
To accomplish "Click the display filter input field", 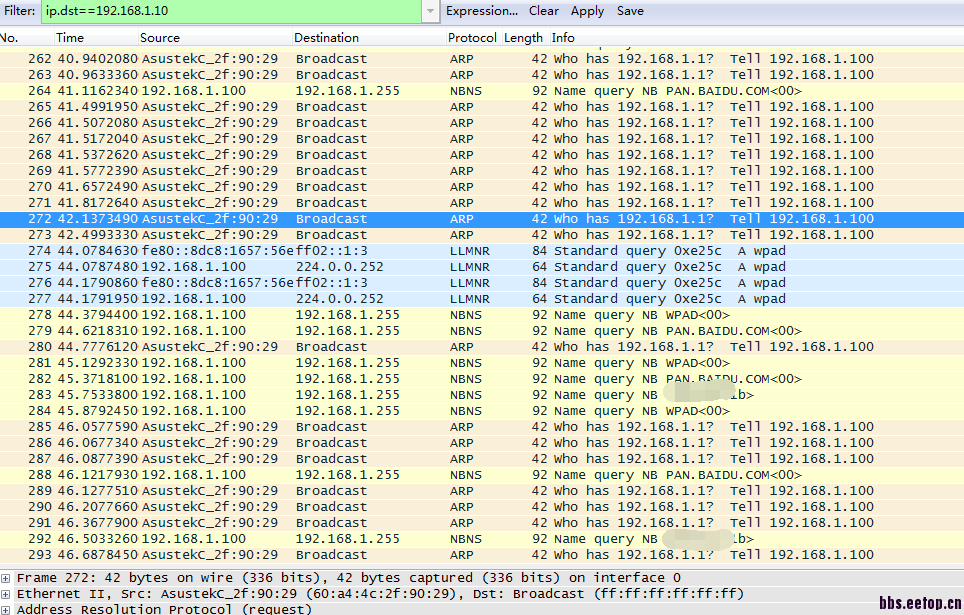I will [x=232, y=11].
